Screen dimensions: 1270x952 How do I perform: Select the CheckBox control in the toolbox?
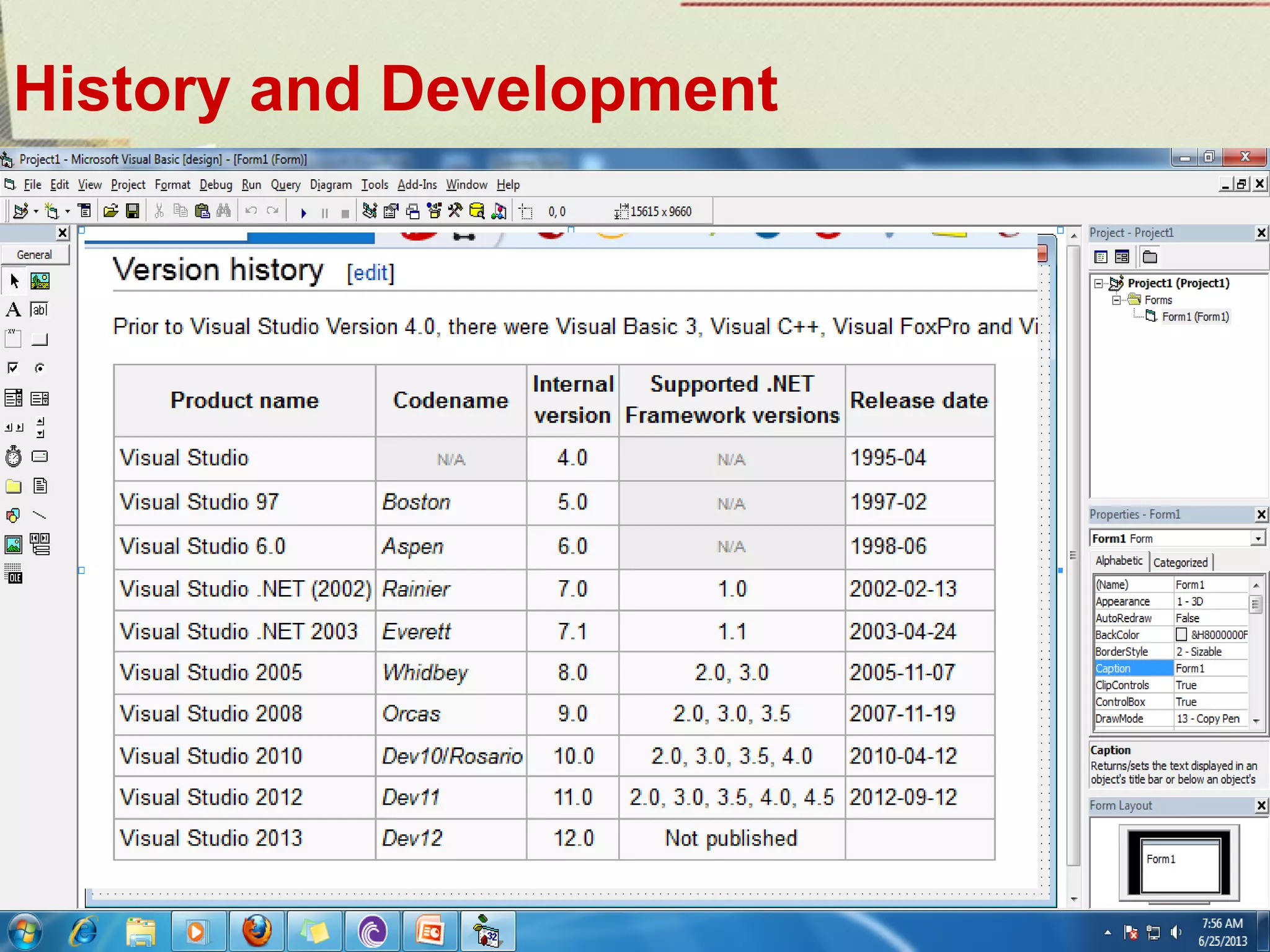tap(14, 368)
